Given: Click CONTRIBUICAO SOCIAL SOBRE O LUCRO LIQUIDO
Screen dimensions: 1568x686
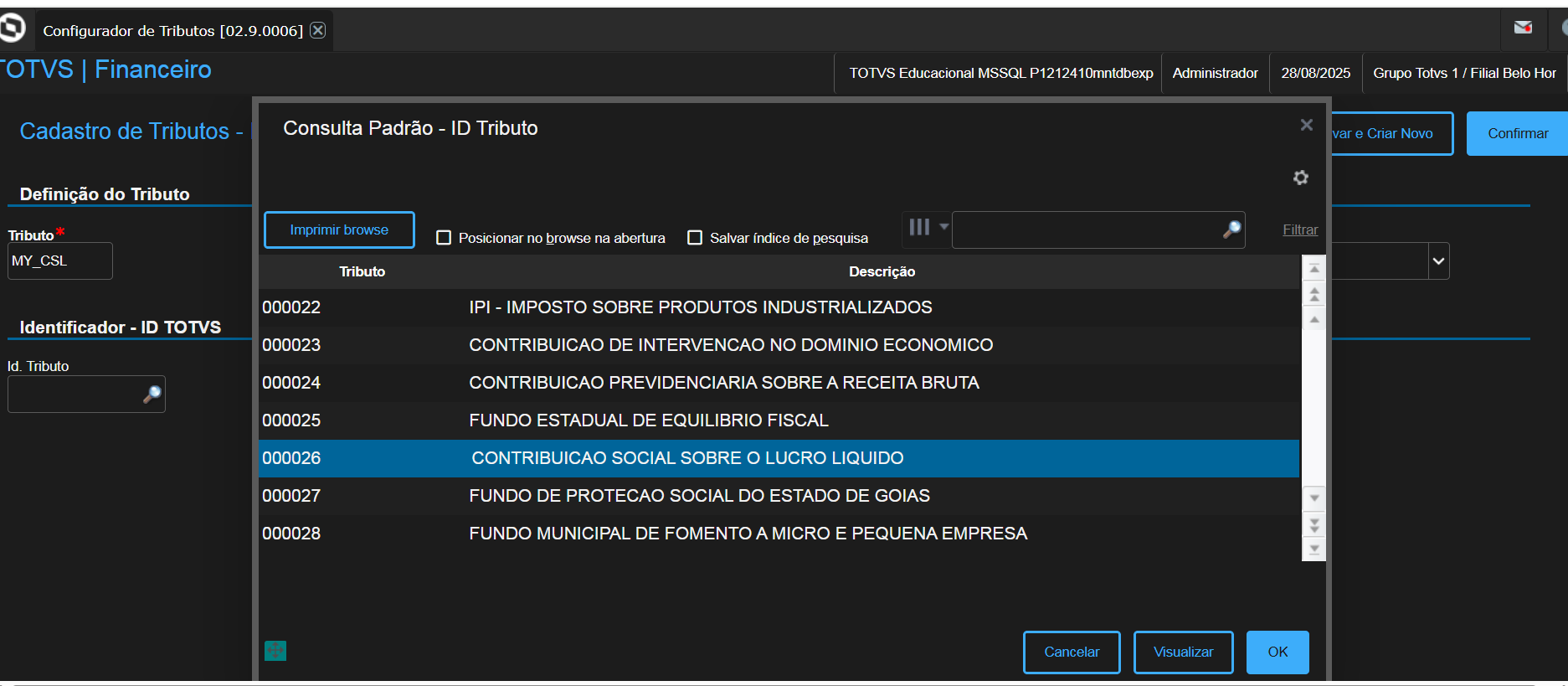Looking at the screenshot, I should (687, 458).
